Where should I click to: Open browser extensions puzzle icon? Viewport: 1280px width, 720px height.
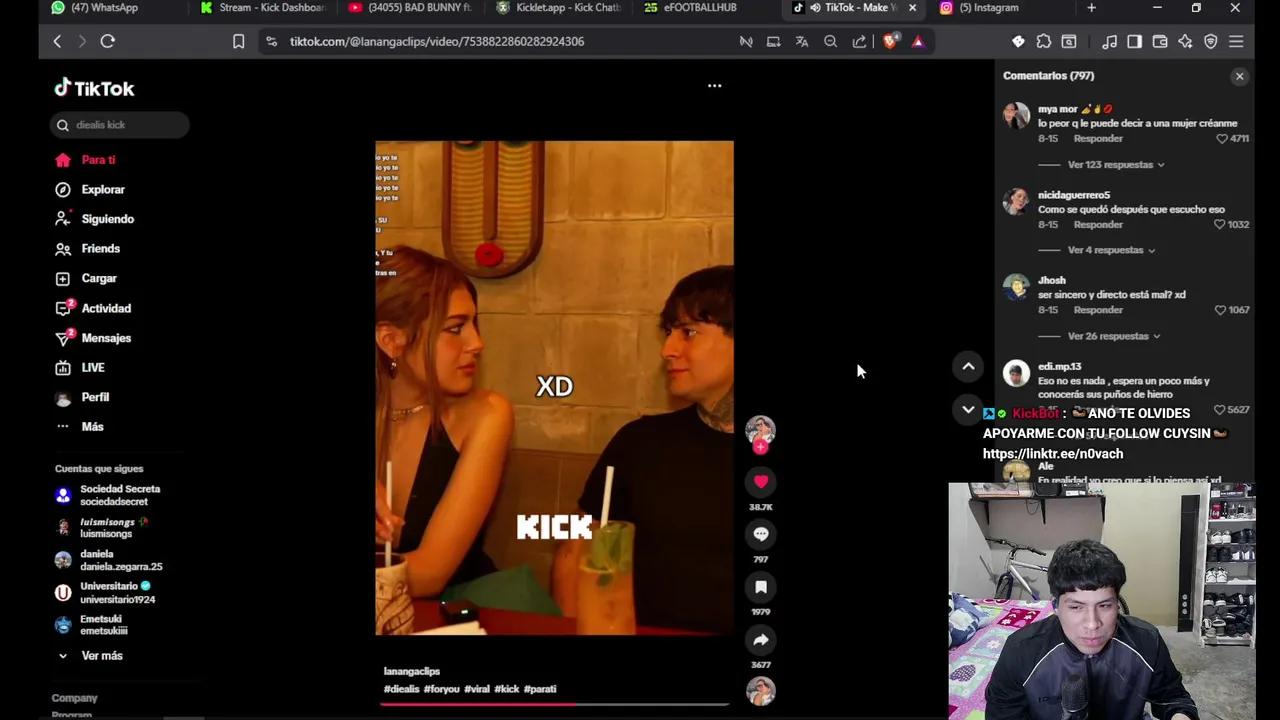click(1043, 41)
